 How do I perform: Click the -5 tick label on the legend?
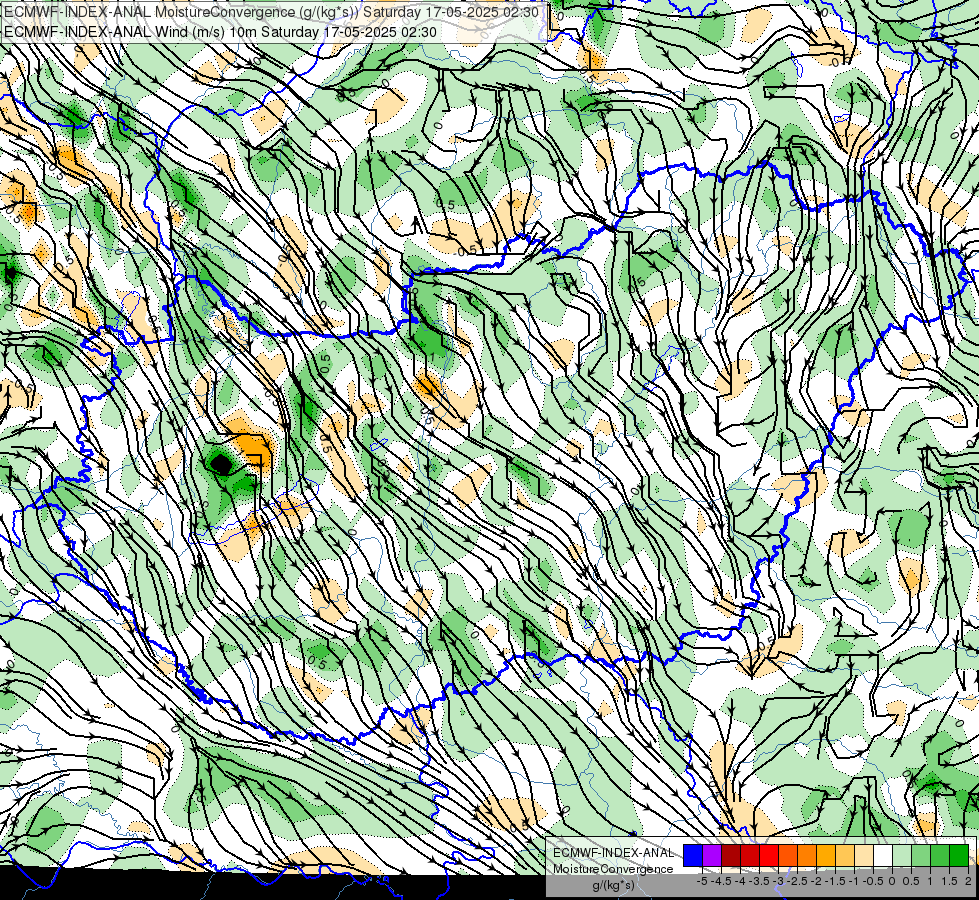point(702,881)
